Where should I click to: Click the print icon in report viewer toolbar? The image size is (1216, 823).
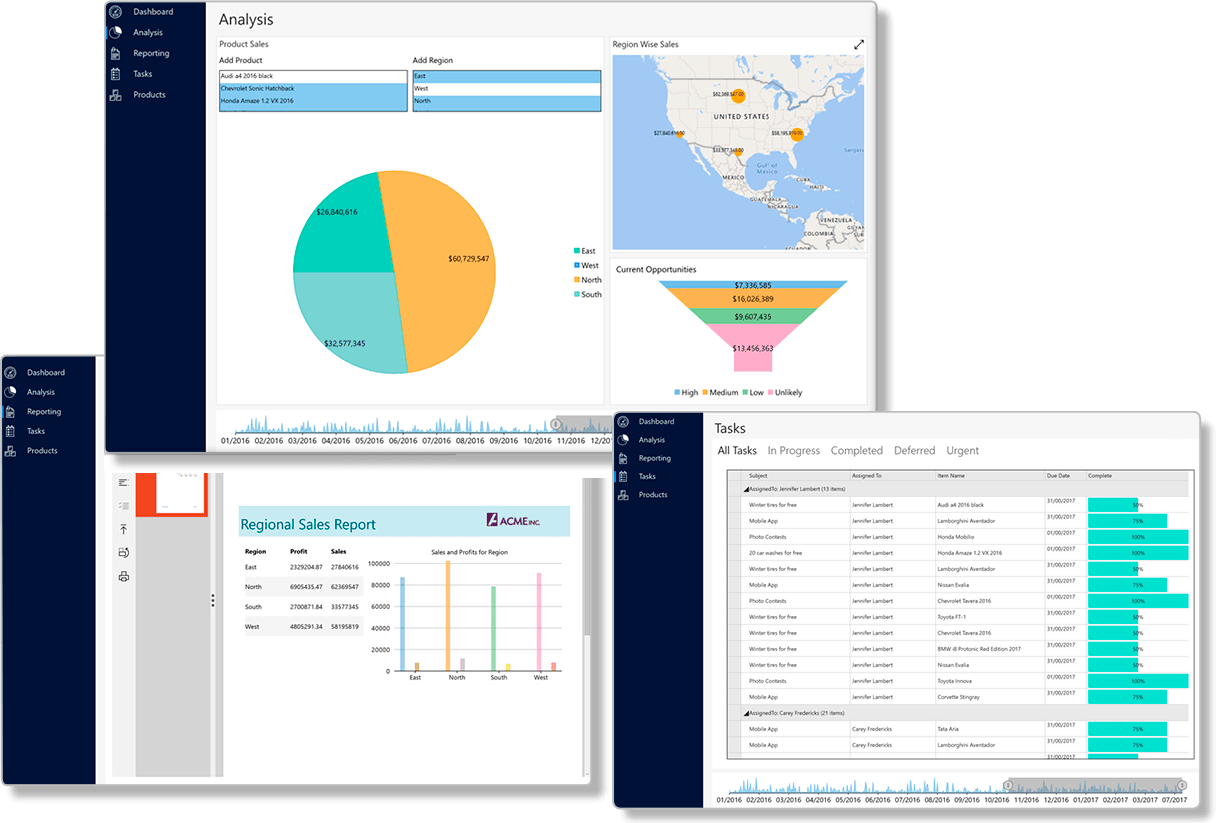(x=124, y=576)
